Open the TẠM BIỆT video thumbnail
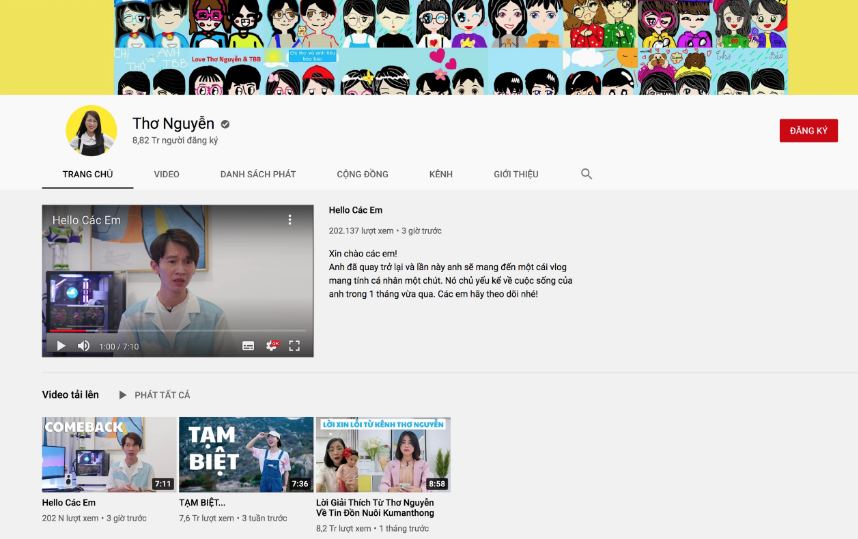 click(246, 454)
